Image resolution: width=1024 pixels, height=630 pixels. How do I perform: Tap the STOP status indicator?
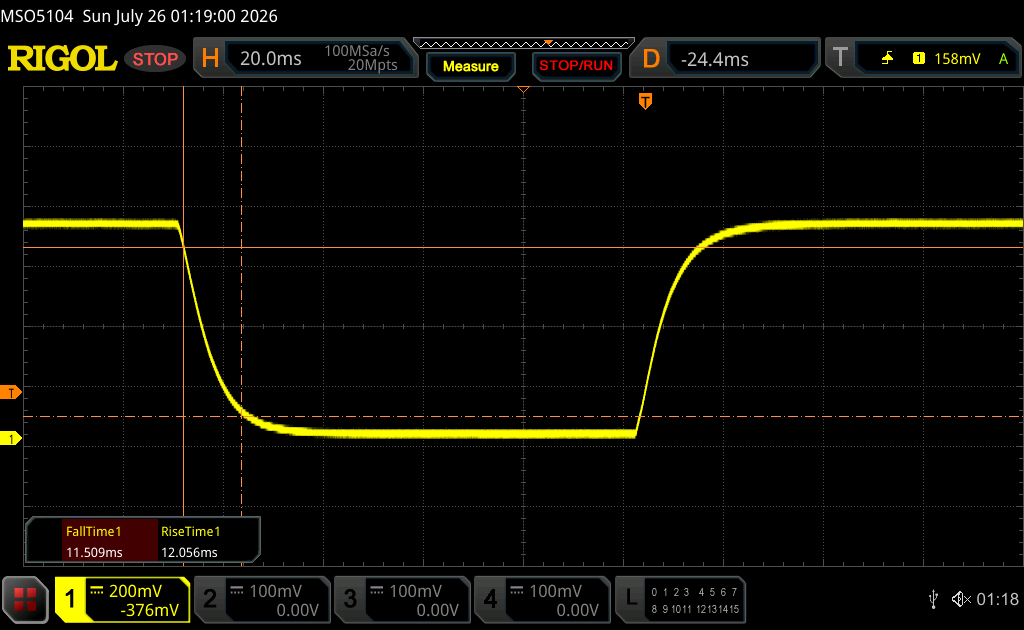click(x=155, y=59)
